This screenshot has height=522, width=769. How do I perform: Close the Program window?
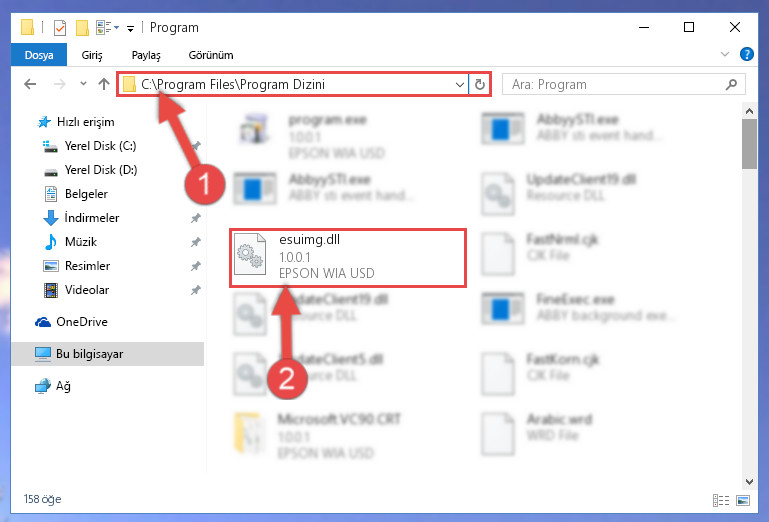click(x=734, y=27)
